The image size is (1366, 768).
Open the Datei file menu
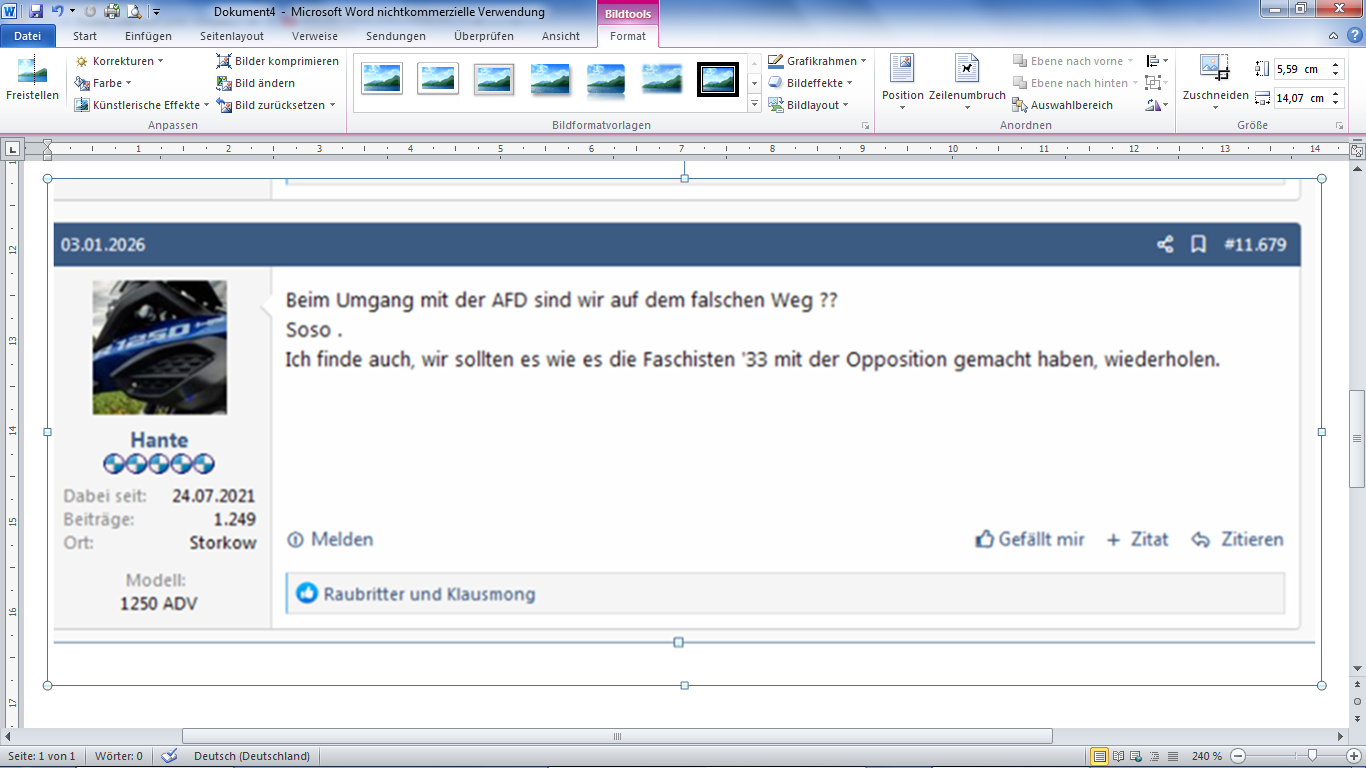click(28, 36)
